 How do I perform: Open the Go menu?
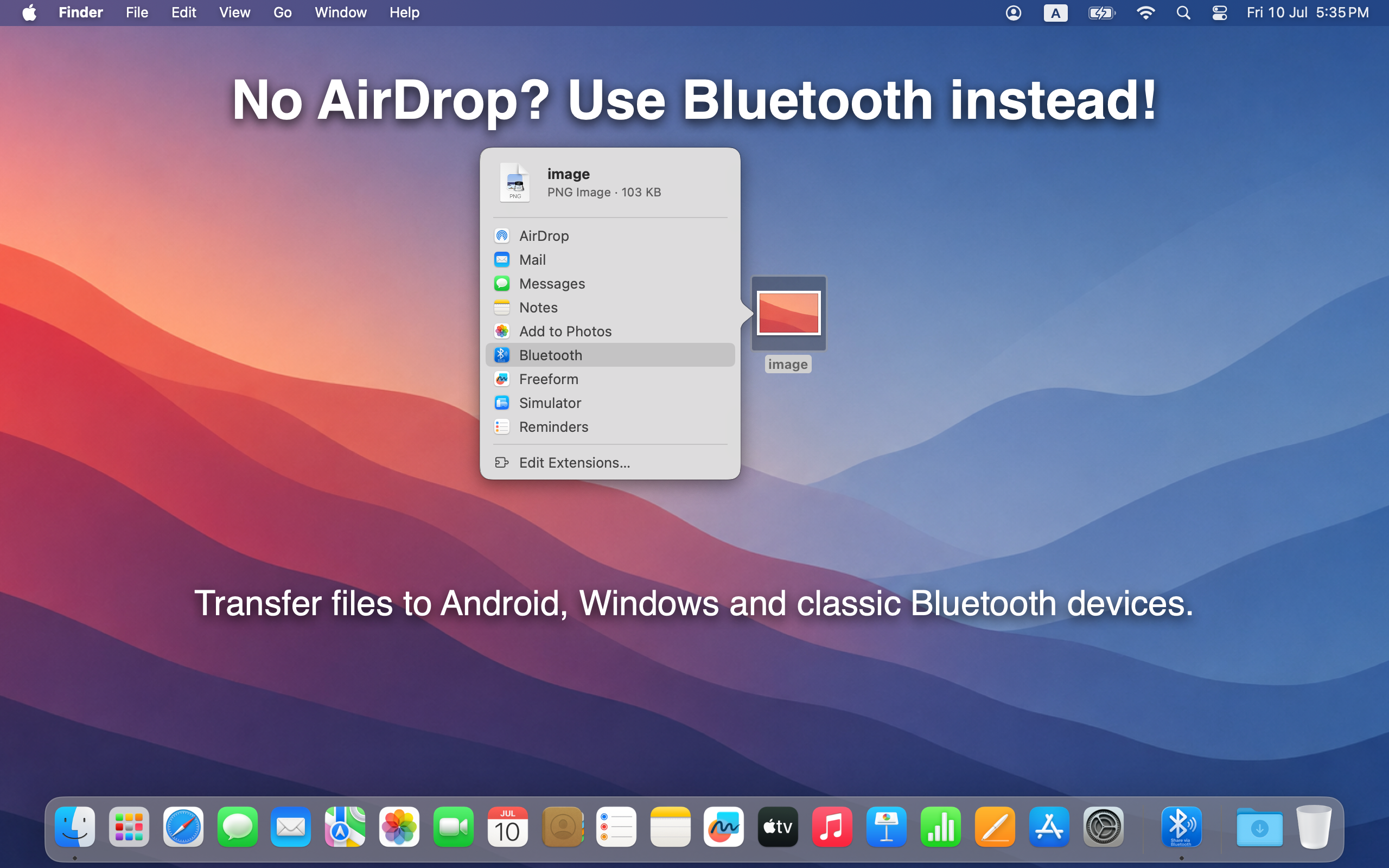(x=282, y=12)
